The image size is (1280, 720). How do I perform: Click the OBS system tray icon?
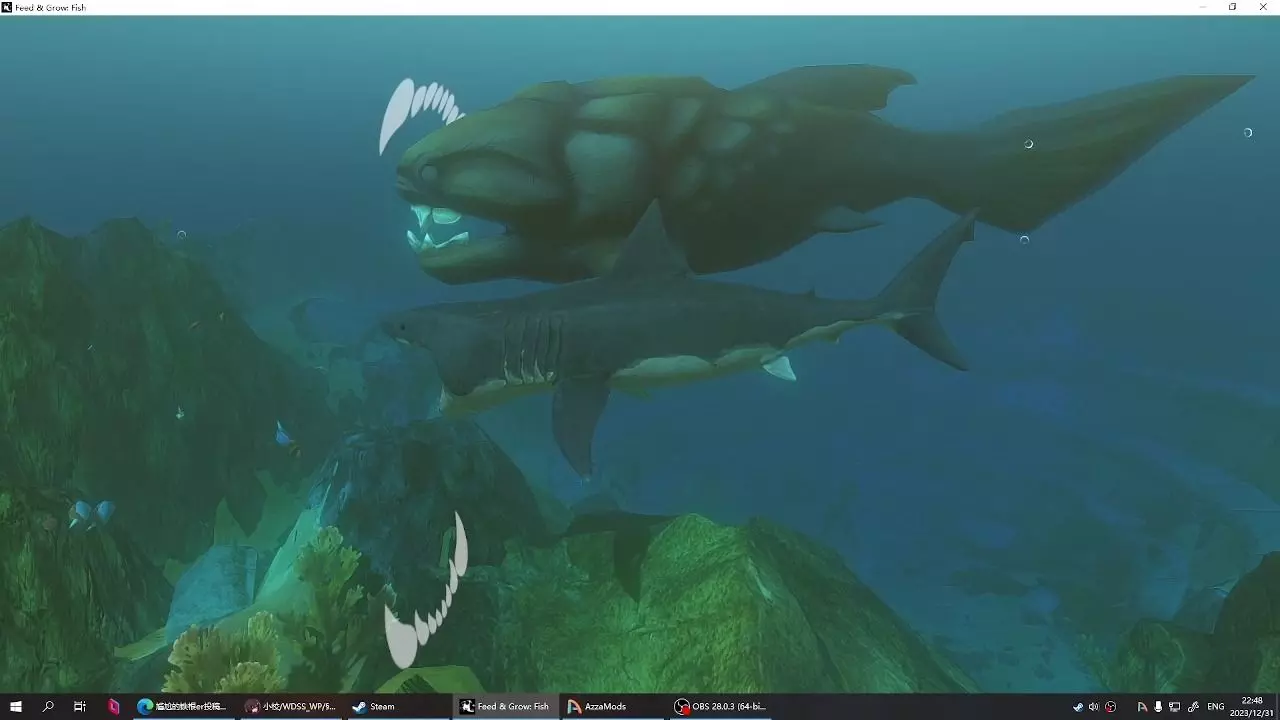pyautogui.click(x=1110, y=707)
